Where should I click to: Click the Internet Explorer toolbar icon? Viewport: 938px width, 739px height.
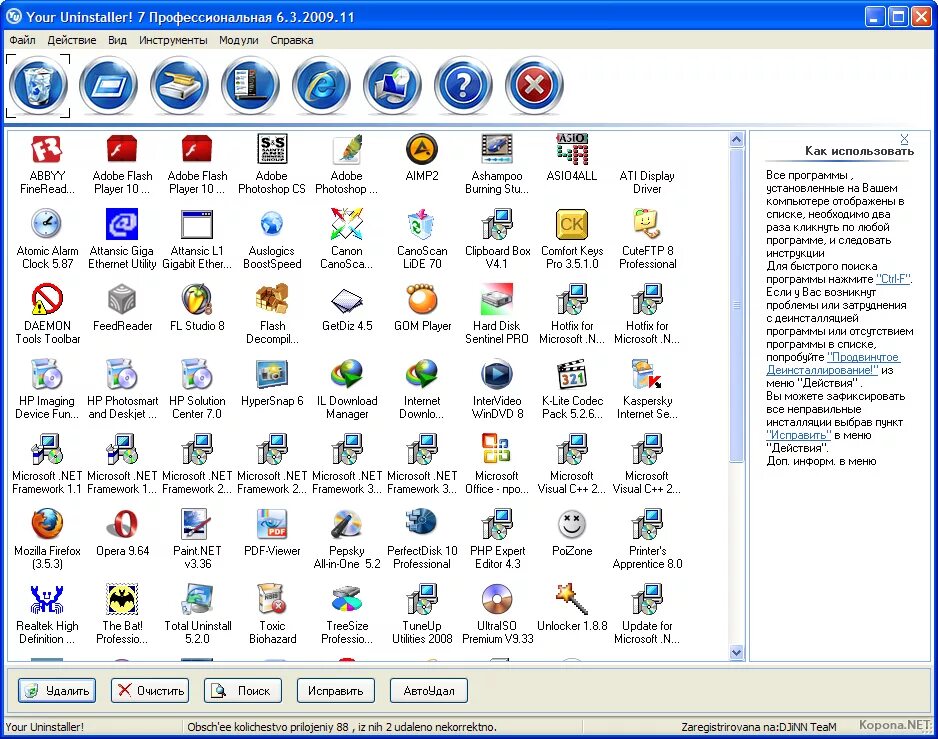[322, 86]
